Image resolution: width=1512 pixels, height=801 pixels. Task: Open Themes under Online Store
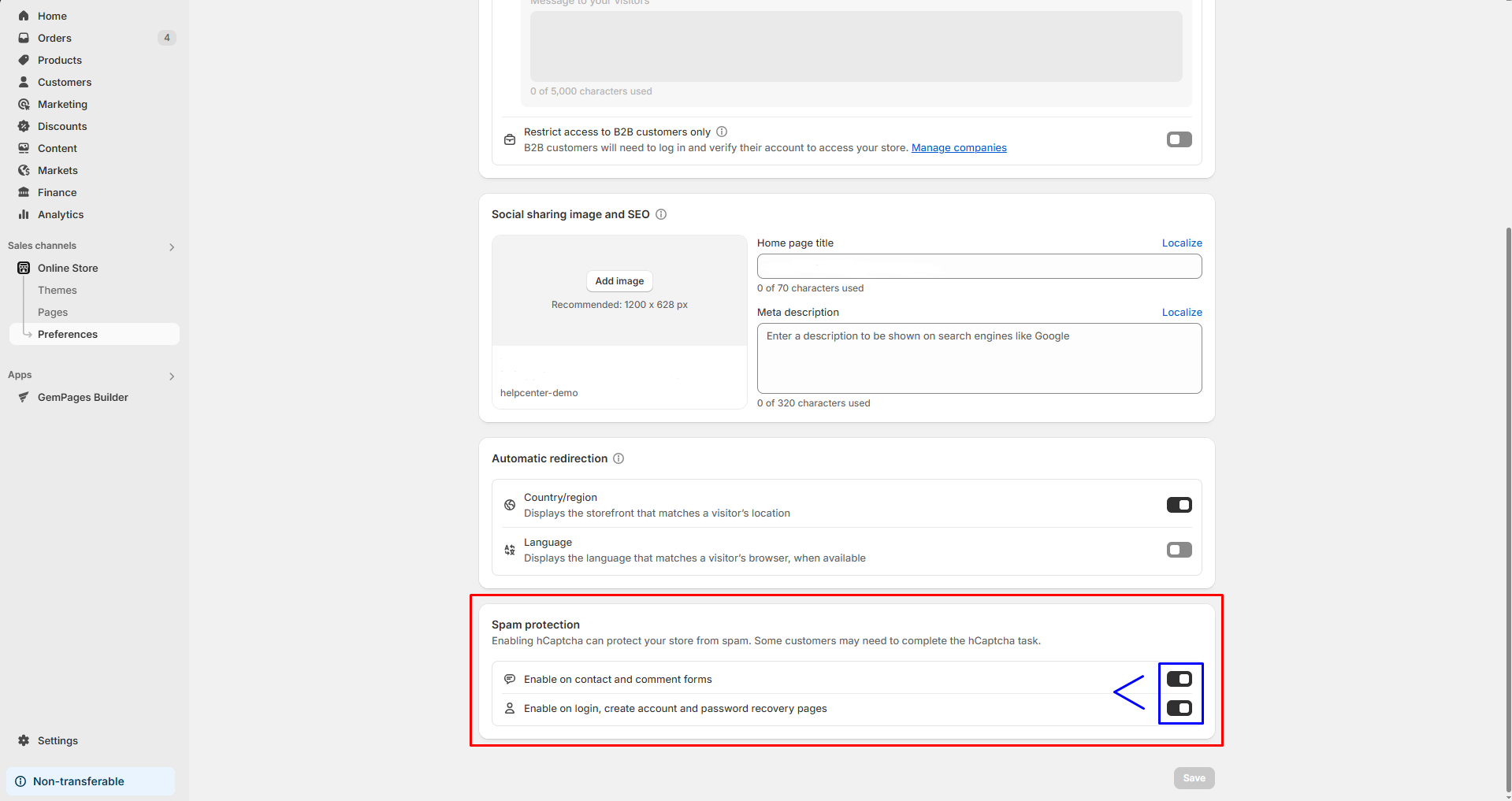coord(57,290)
